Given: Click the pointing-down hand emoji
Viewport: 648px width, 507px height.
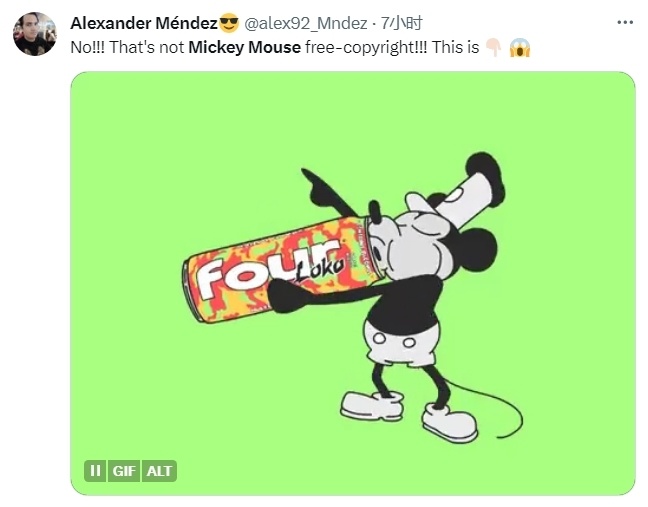Looking at the screenshot, I should click(493, 48).
